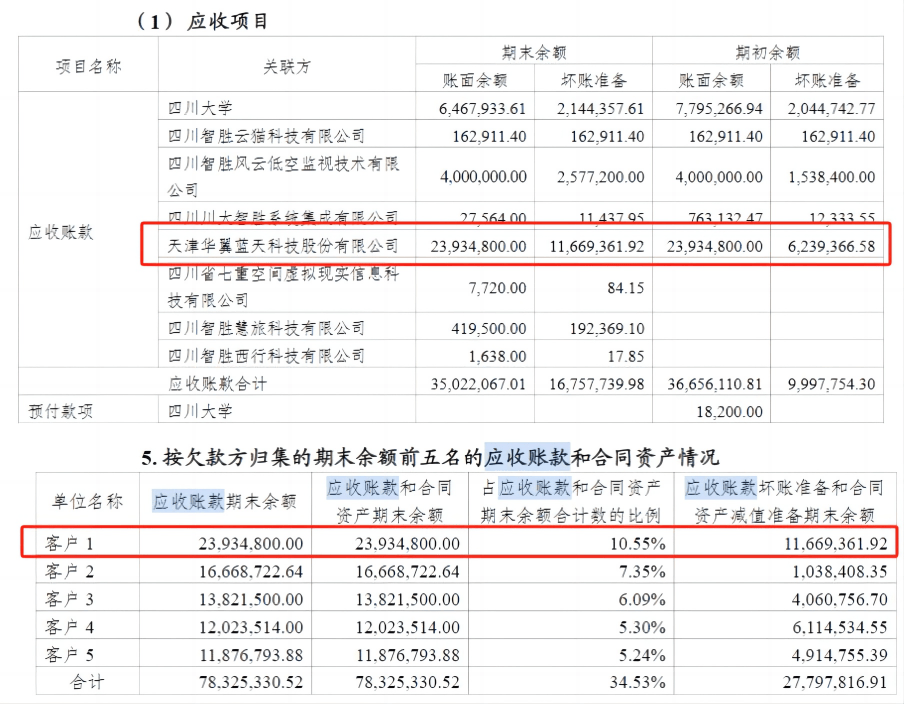904x704 pixels.
Task: Click the value 7,720.00
Action: coord(497,288)
